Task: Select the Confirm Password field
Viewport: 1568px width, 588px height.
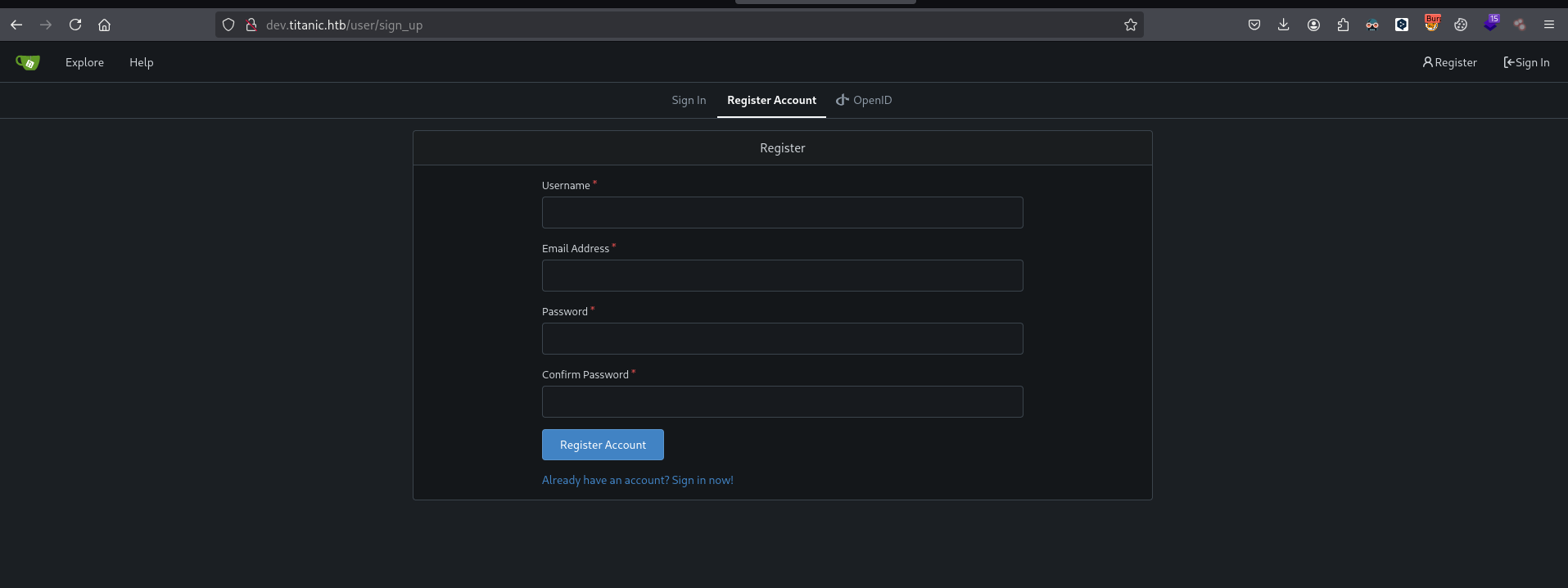Action: point(782,401)
